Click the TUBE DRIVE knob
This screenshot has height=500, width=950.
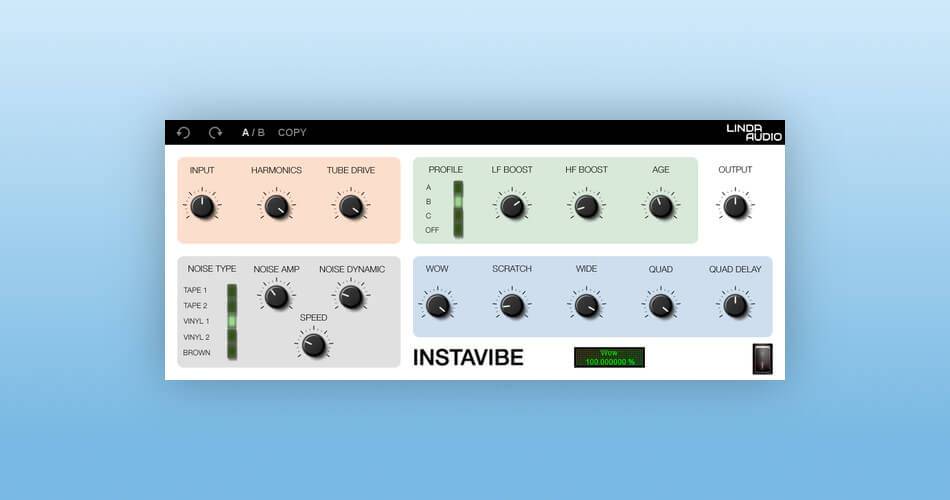(x=351, y=207)
